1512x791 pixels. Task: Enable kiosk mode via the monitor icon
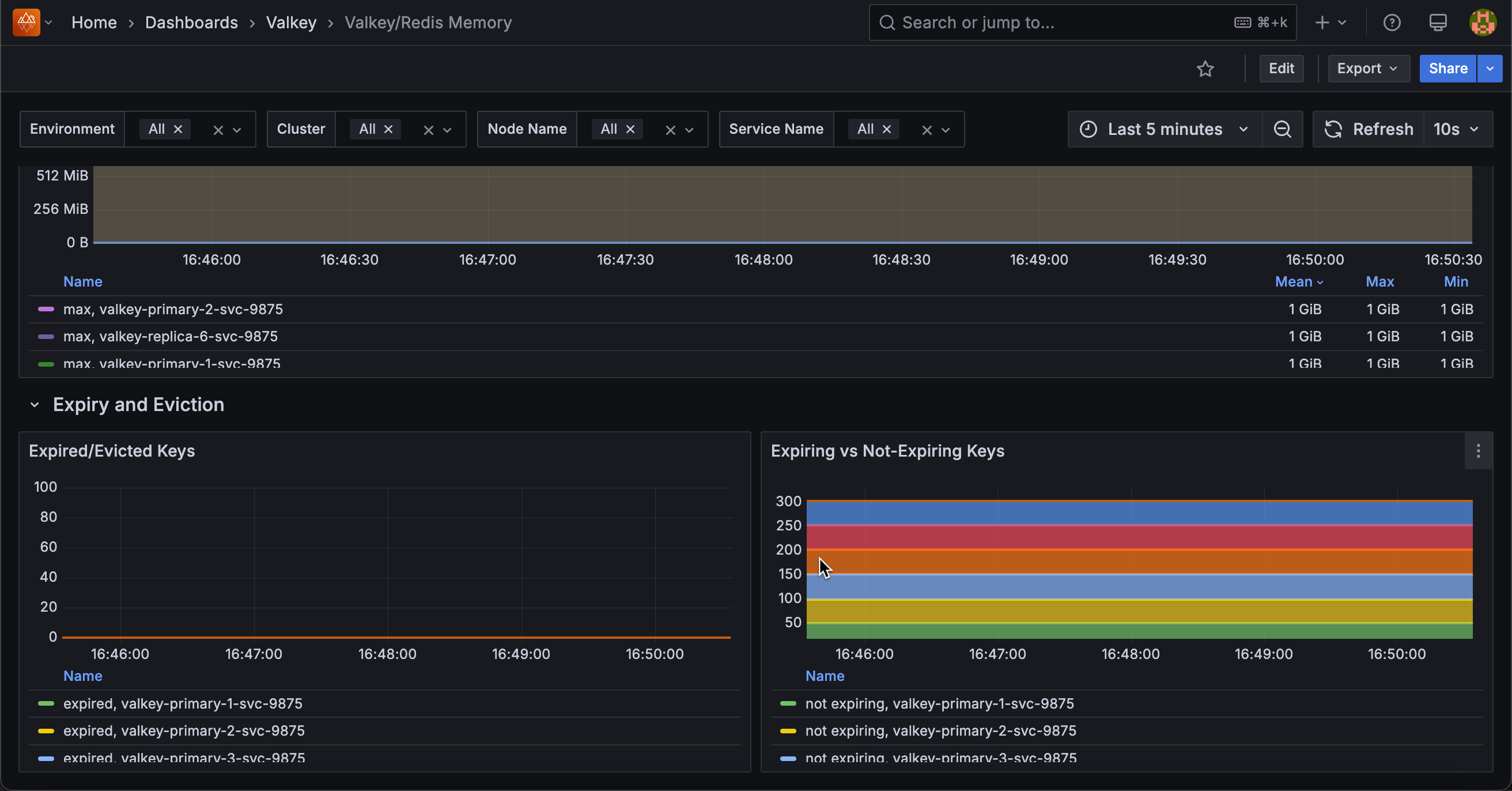point(1438,22)
